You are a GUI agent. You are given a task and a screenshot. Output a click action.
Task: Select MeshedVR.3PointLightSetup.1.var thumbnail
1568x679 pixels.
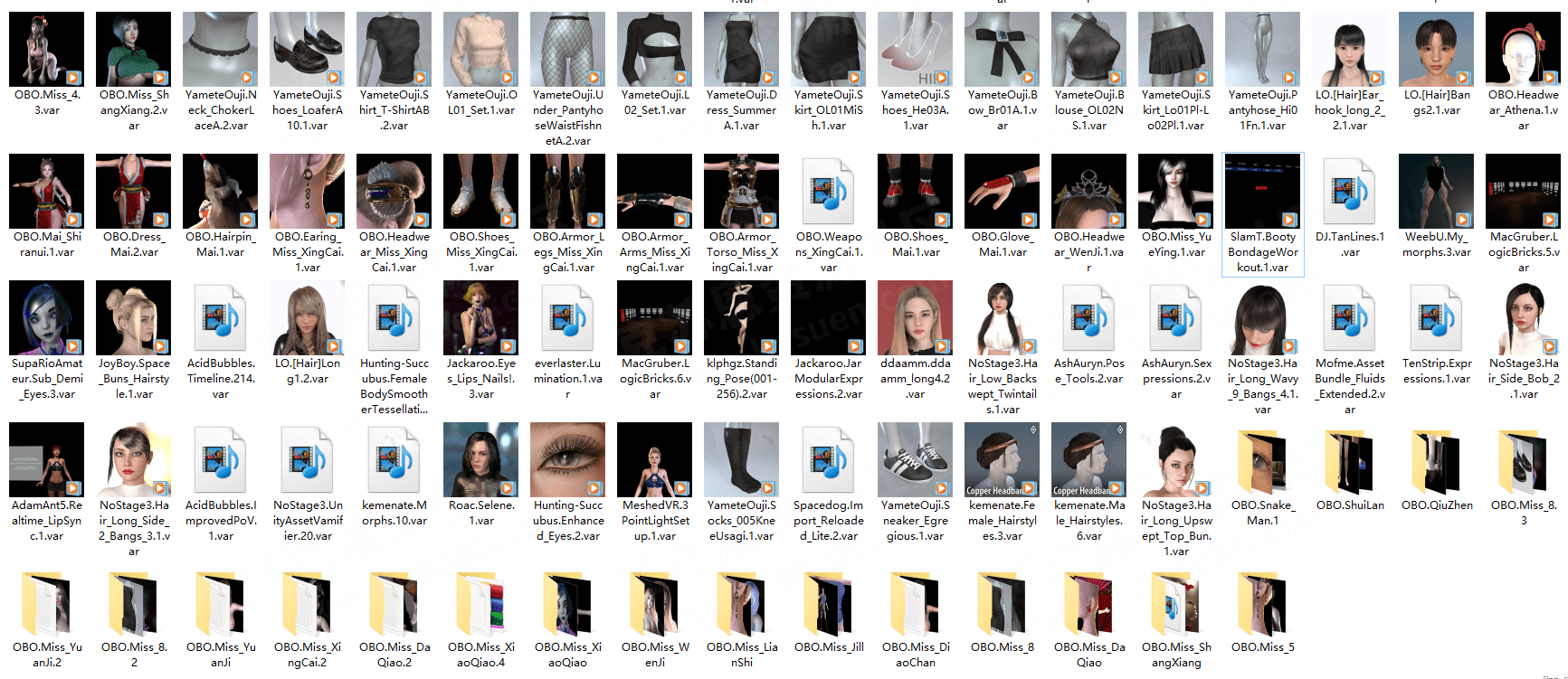coord(654,460)
